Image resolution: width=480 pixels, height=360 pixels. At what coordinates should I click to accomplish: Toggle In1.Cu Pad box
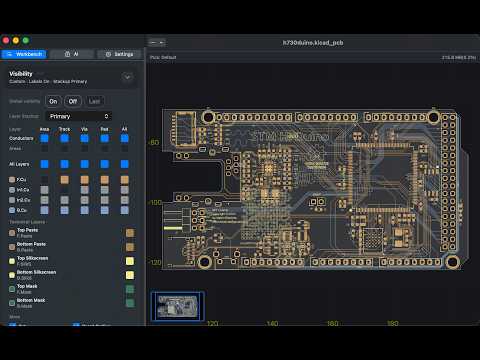click(105, 190)
